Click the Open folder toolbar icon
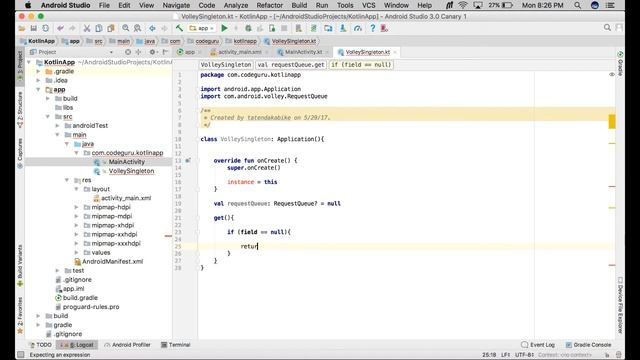Image resolution: width=640 pixels, height=360 pixels. pos(22,28)
